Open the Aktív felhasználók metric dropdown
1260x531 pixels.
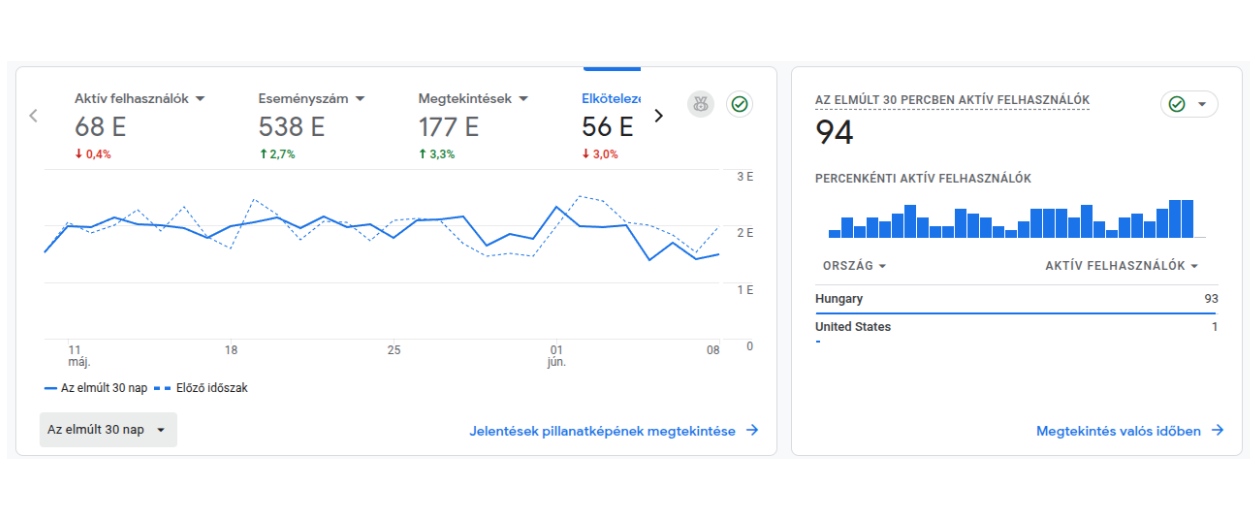pos(139,99)
